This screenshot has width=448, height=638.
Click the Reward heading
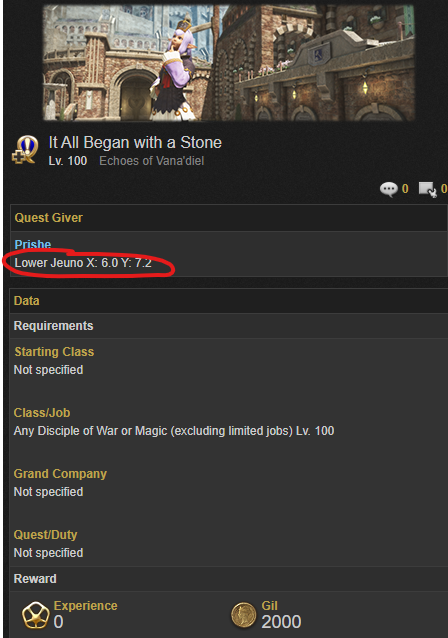pyautogui.click(x=35, y=579)
